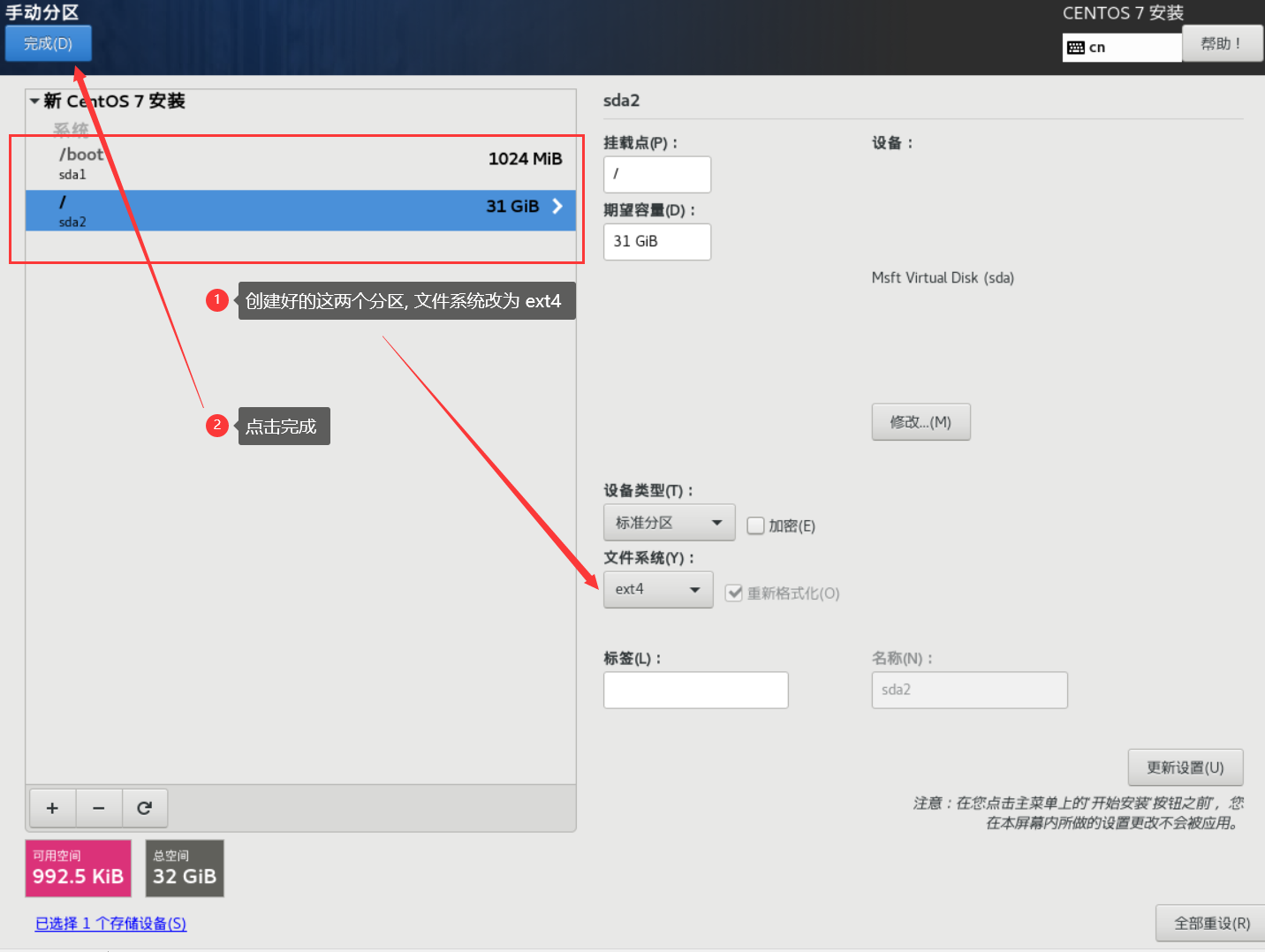Viewport: 1265px width, 952px height.
Task: Click the desired capacity field showing 31 GiB
Action: click(x=657, y=241)
